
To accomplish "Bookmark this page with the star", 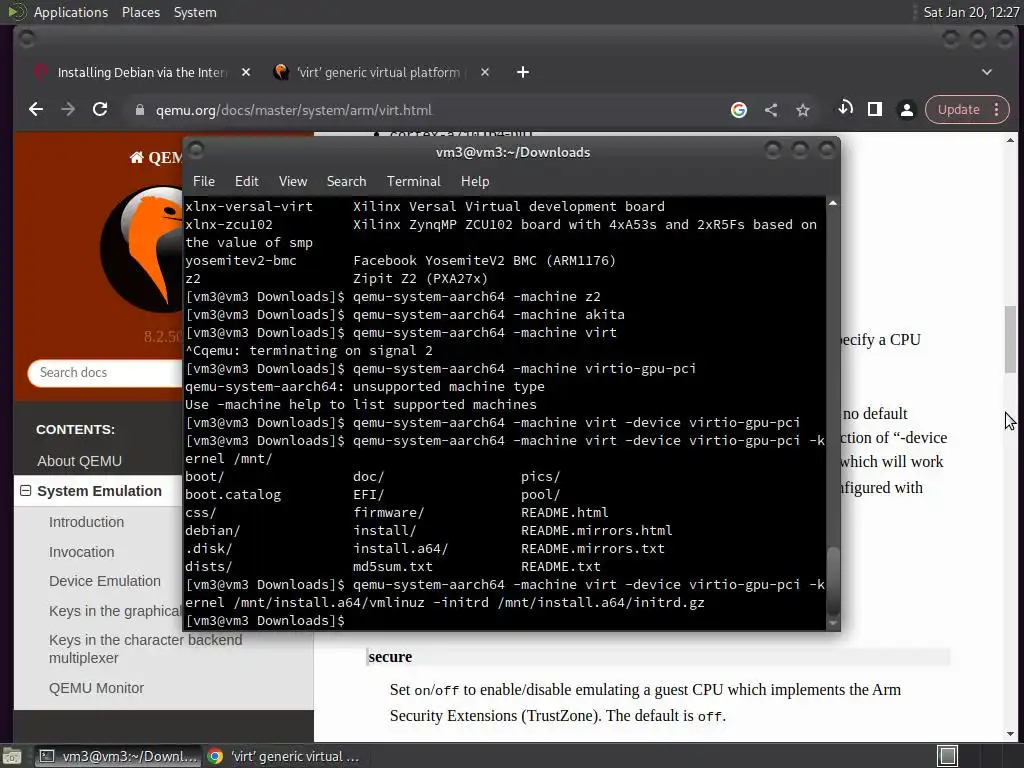I will pyautogui.click(x=803, y=110).
